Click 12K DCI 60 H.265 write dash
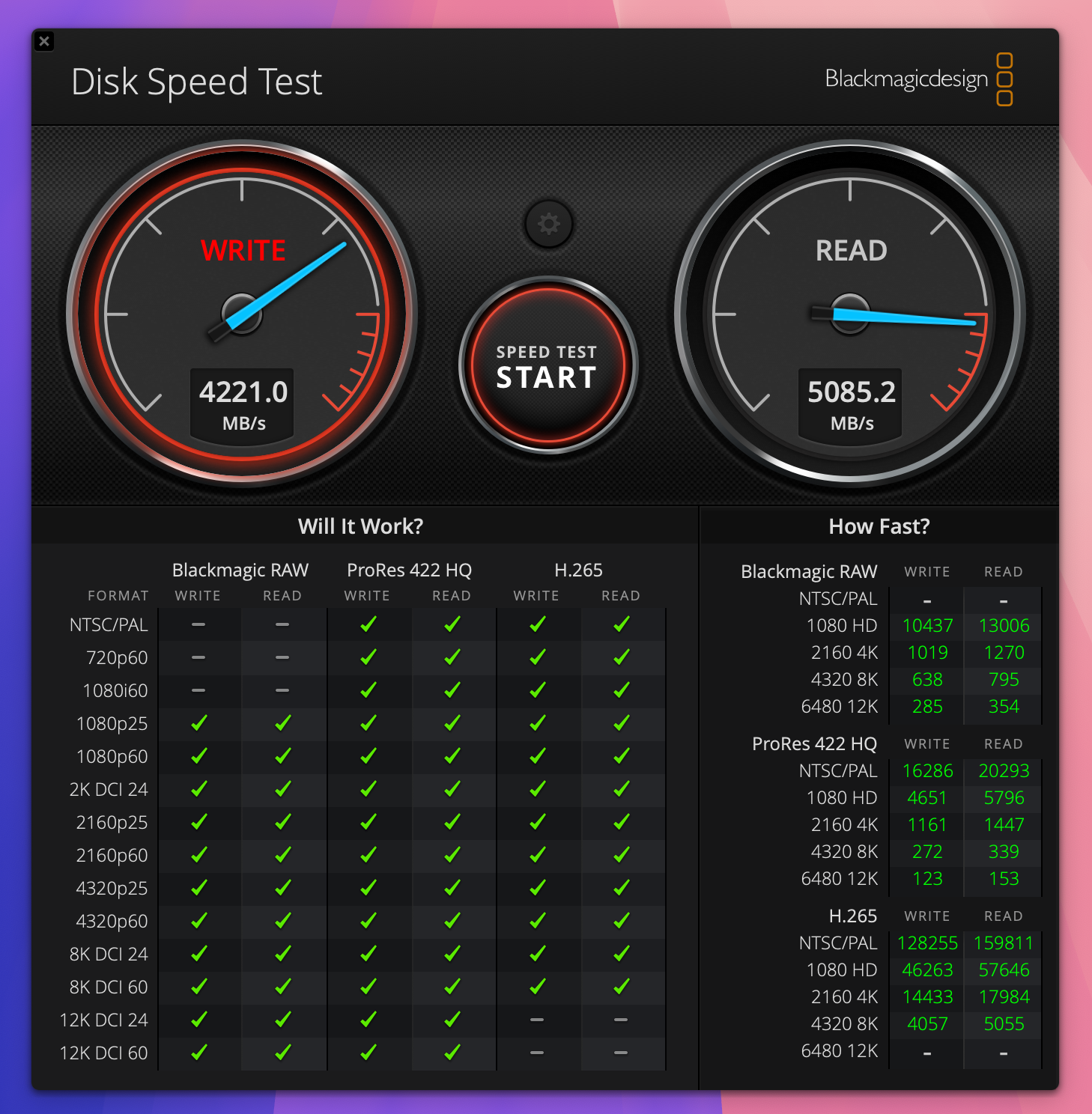 (x=536, y=1053)
